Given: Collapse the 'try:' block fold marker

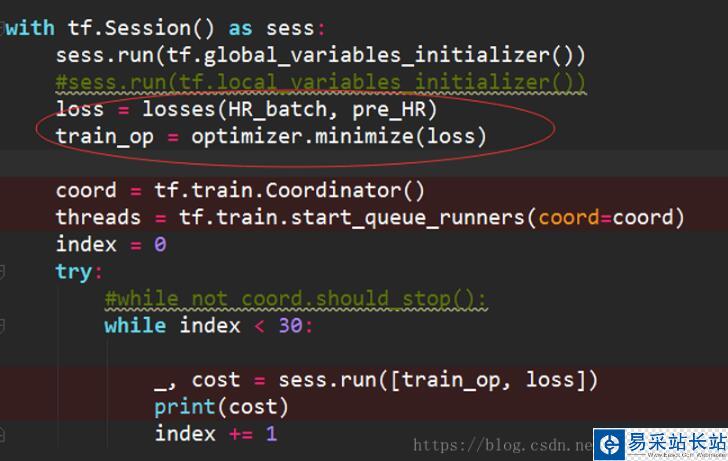Looking at the screenshot, I should click(1, 273).
